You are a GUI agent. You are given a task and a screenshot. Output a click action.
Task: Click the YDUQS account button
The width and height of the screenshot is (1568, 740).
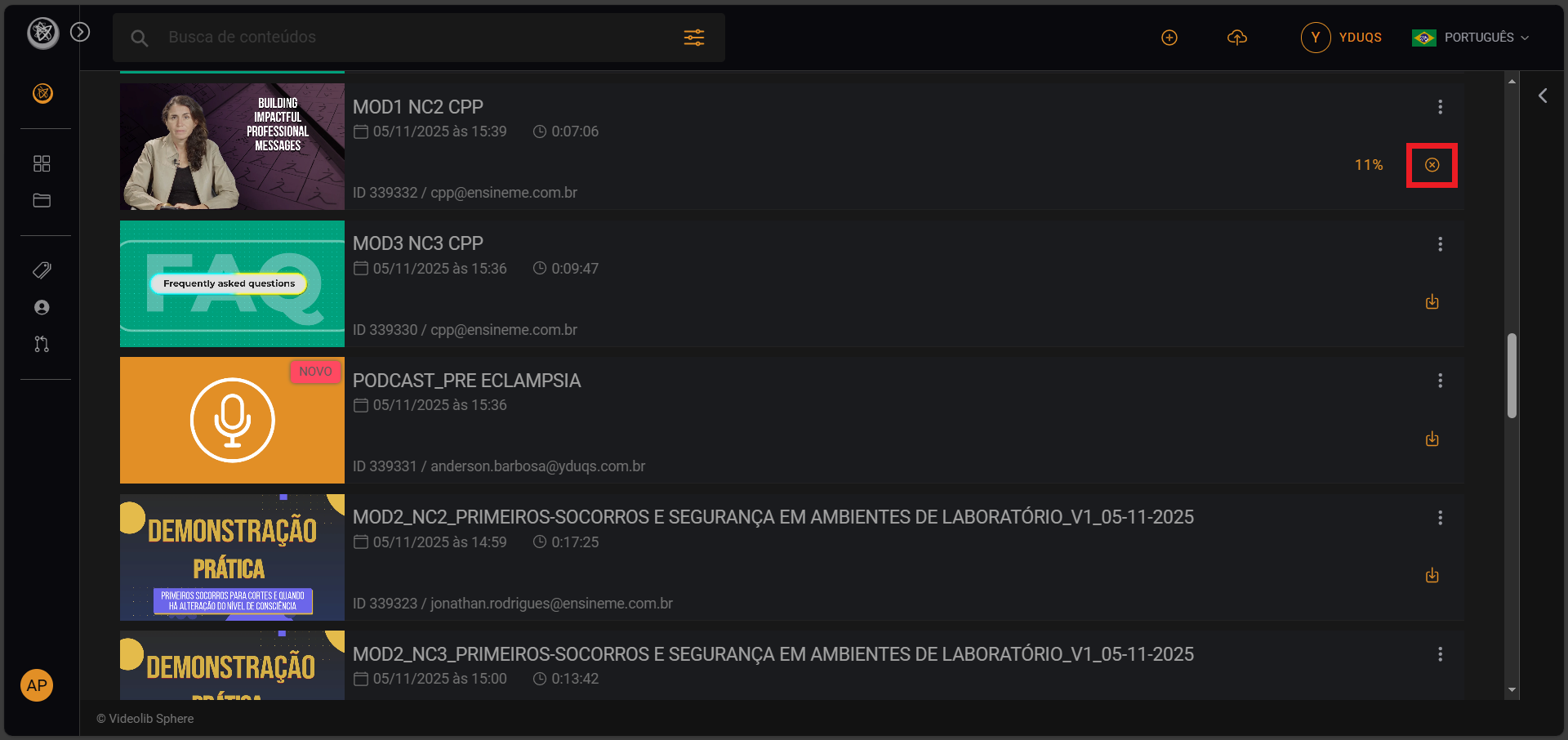tap(1341, 37)
